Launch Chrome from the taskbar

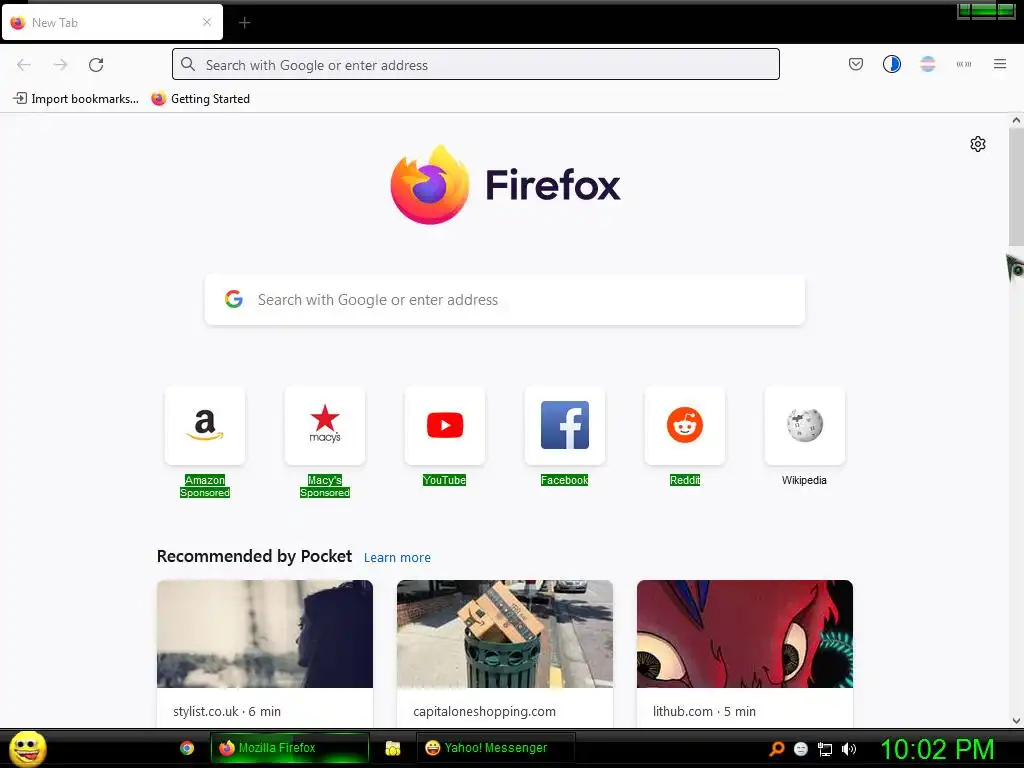pos(187,748)
